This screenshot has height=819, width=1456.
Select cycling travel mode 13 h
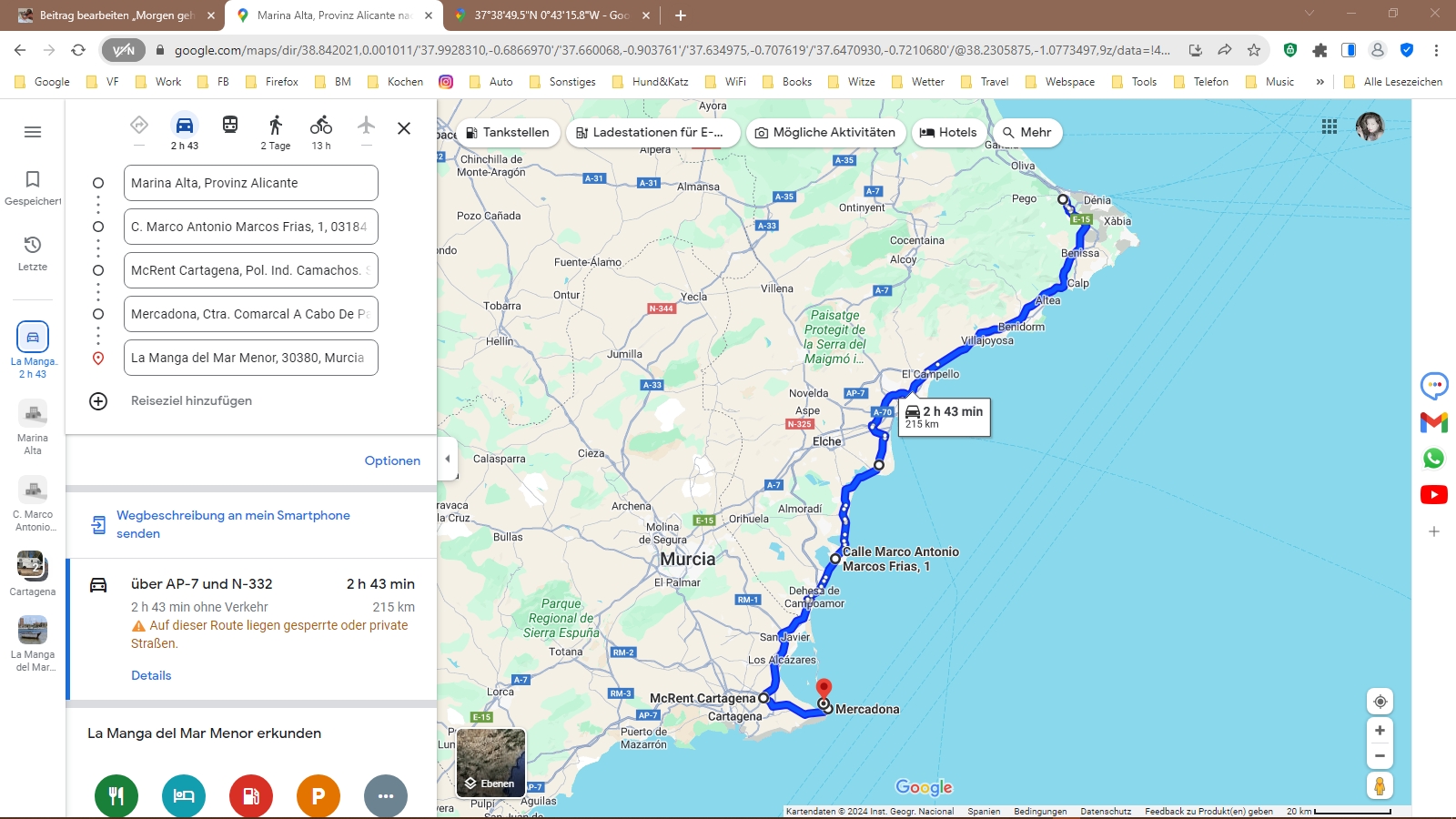[321, 131]
